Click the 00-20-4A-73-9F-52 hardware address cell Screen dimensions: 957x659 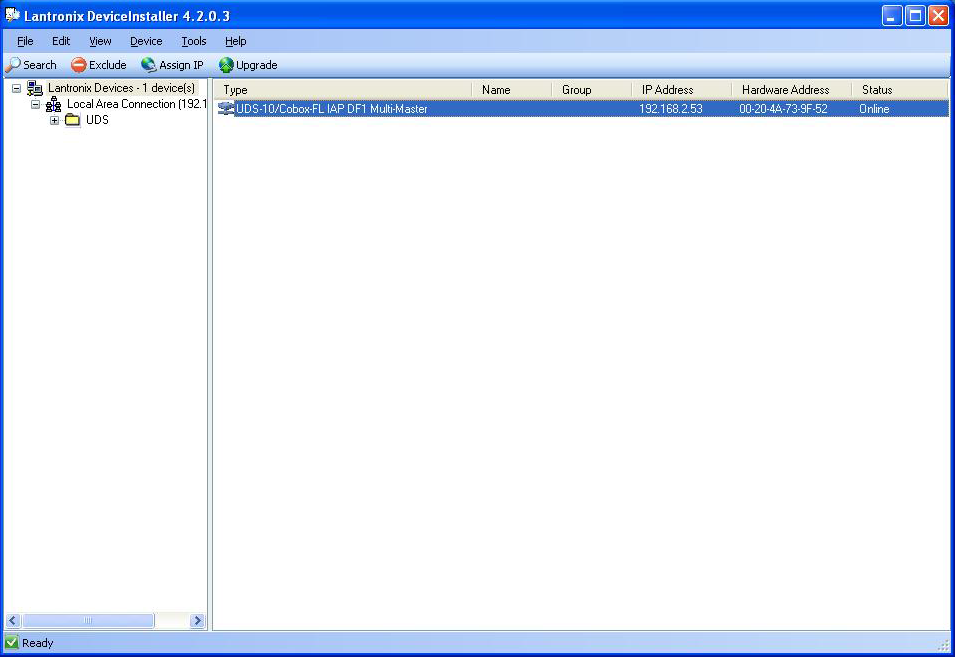tap(783, 109)
